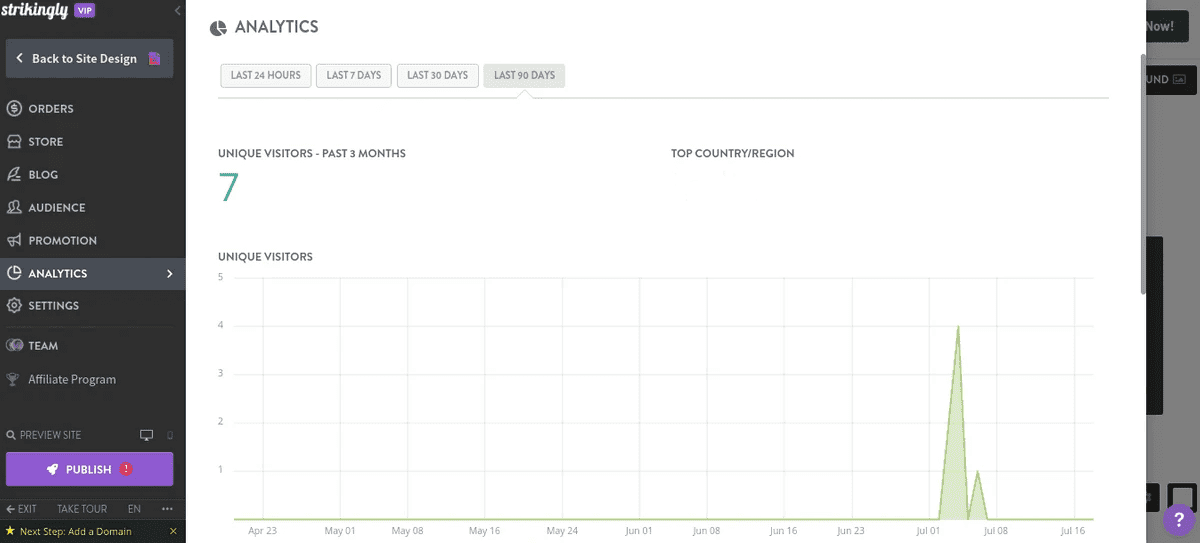Screen dimensions: 1200x543
Task: Click the Affiliate Program trophy icon
Action: click(x=13, y=379)
